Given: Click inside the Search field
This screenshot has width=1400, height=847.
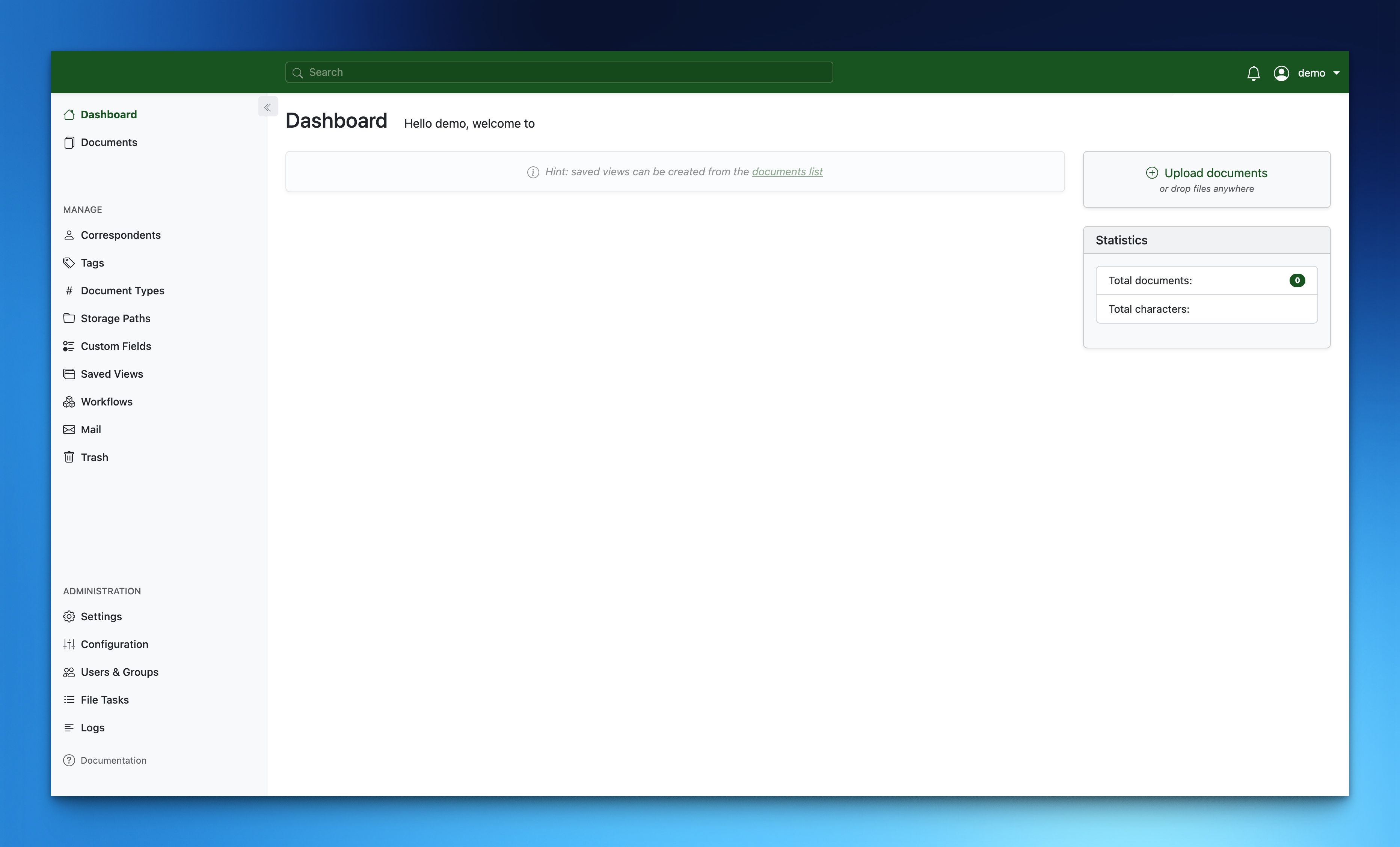Looking at the screenshot, I should click(x=558, y=72).
